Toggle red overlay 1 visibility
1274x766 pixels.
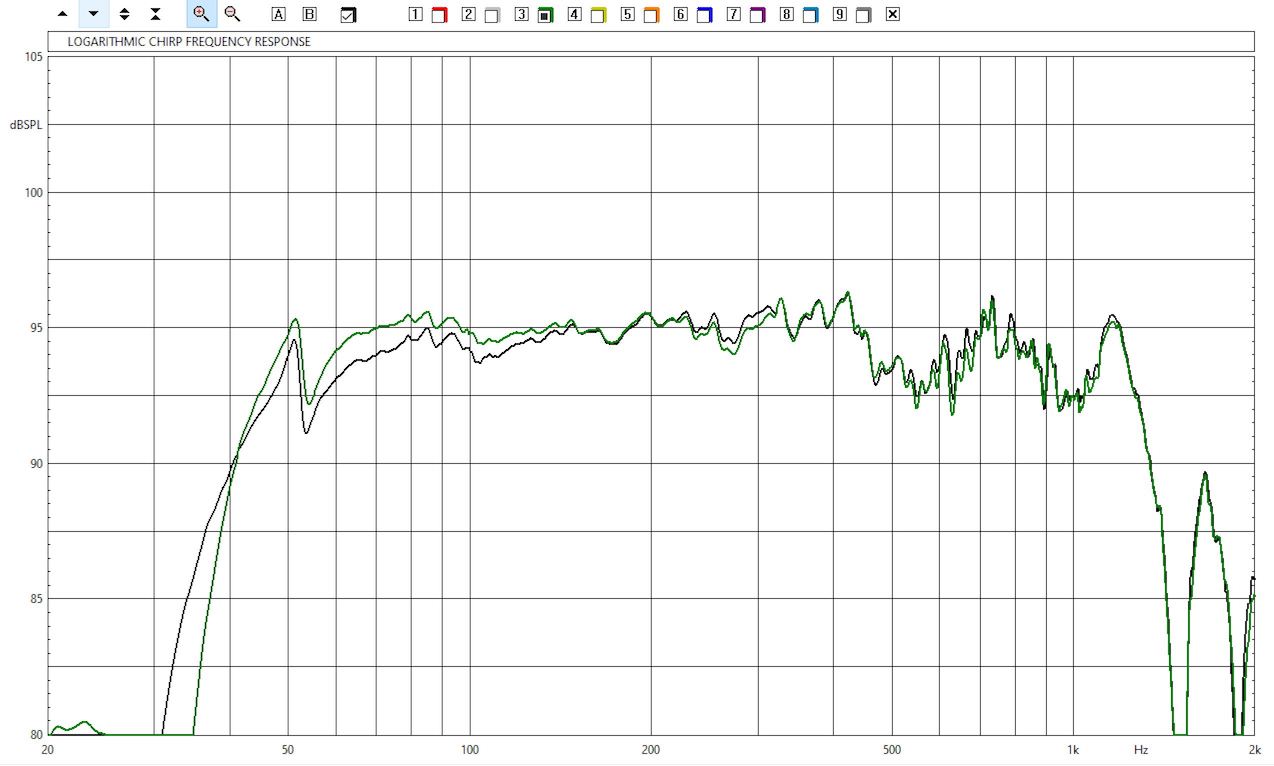pos(439,15)
